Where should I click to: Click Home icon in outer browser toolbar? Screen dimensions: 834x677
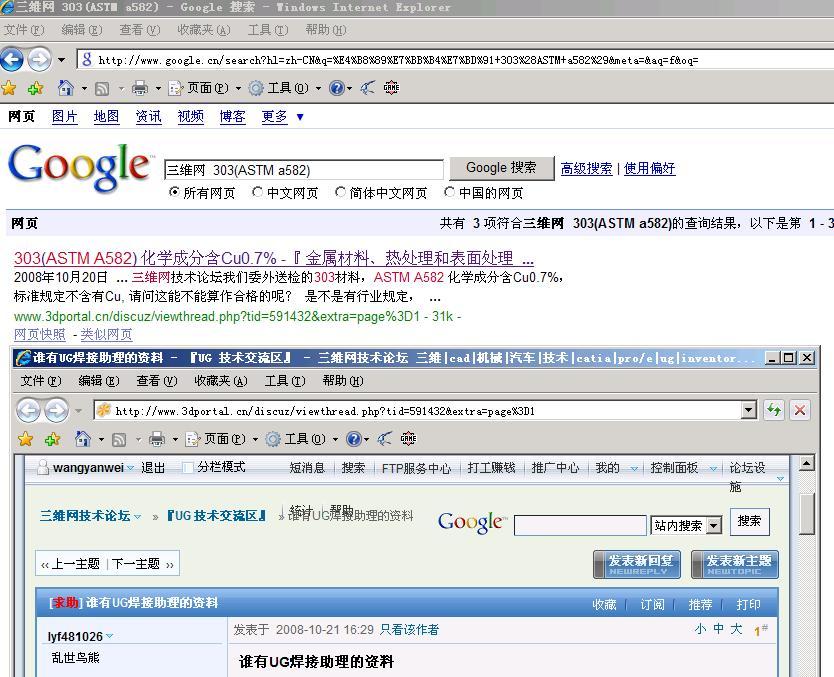click(x=65, y=88)
